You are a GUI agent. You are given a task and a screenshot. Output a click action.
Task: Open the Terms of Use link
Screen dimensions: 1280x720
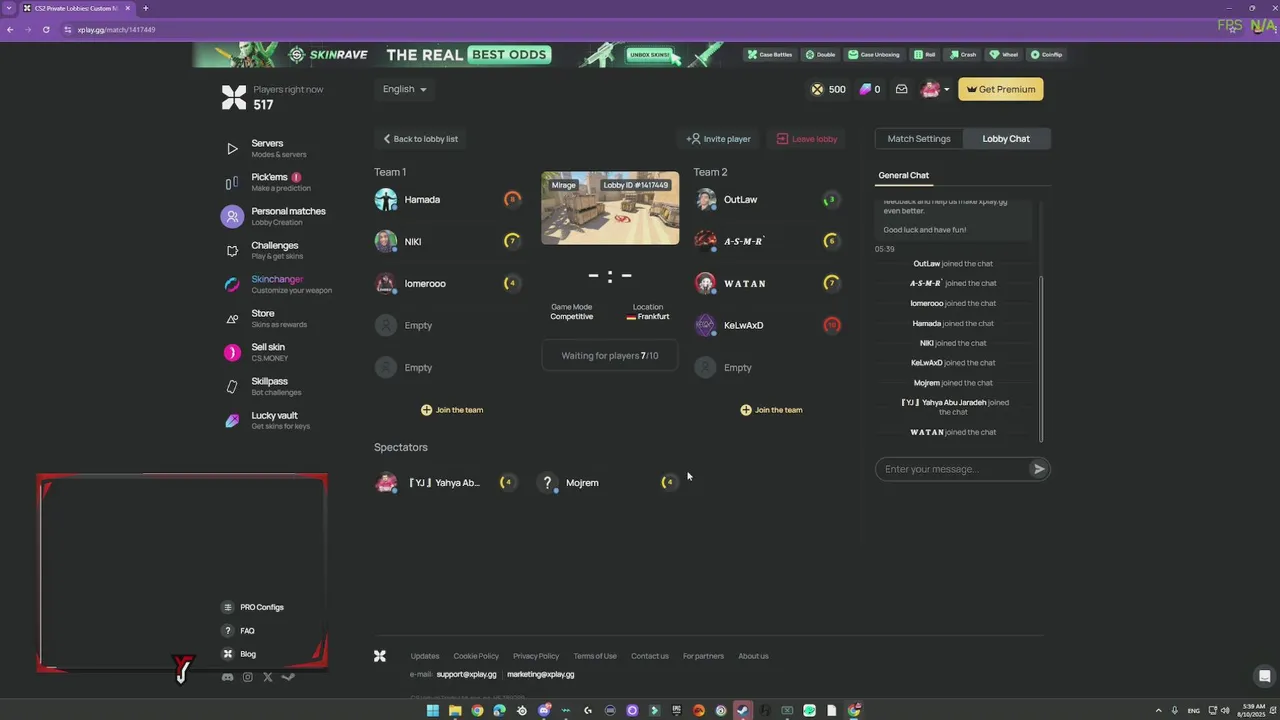[595, 656]
